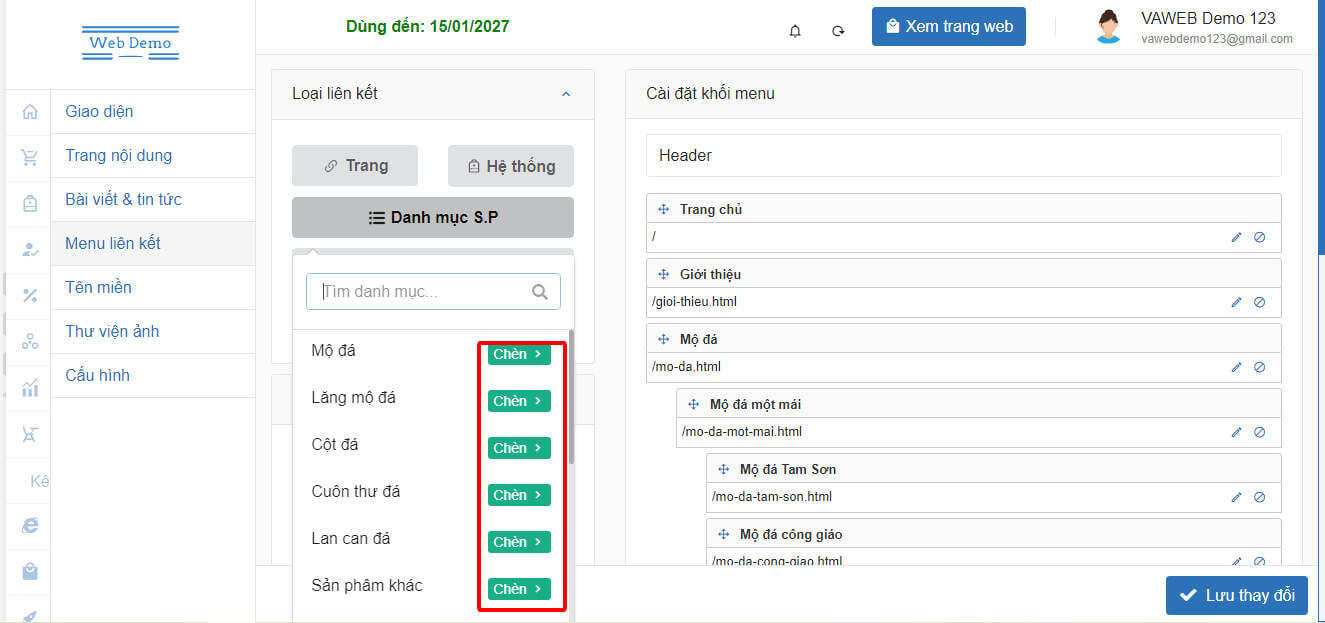Click the move handle beside Mộ đá Tam Sơn
The image size is (1325, 623).
[723, 469]
